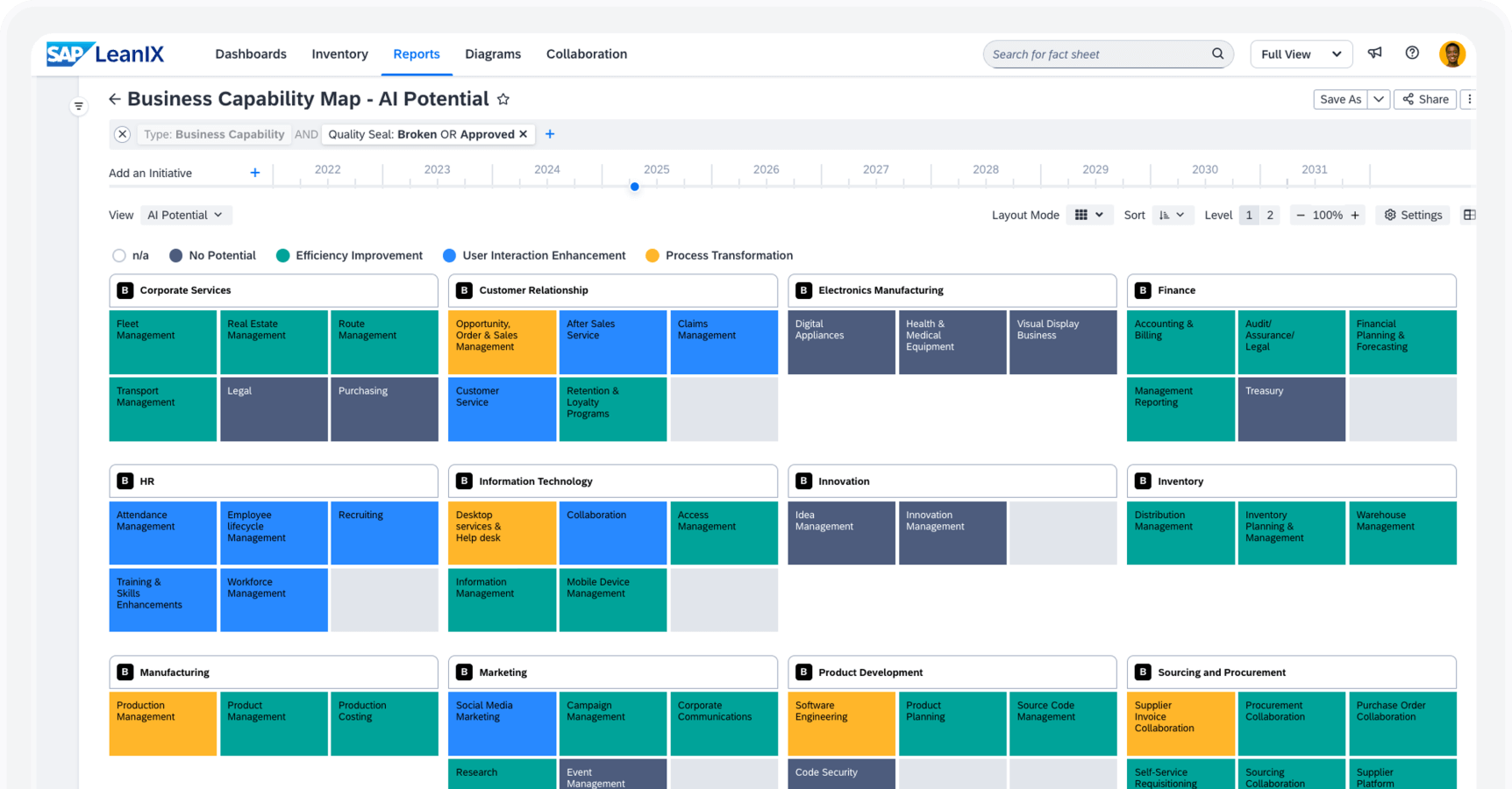This screenshot has width=1512, height=789.
Task: Open filters via the sidebar filter icon
Action: tap(79, 106)
